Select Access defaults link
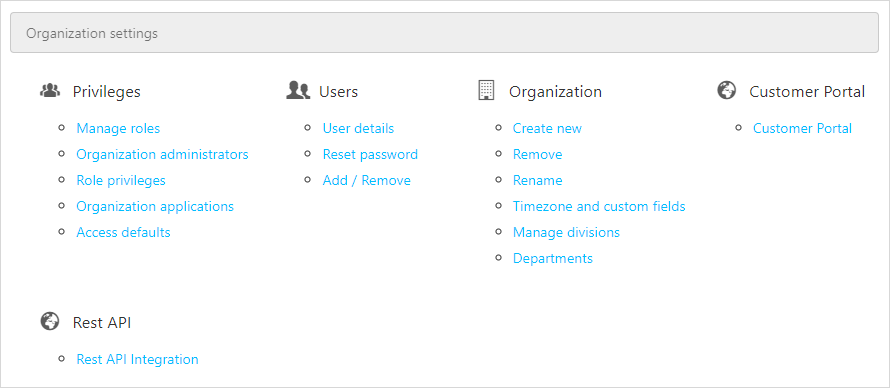The height and width of the screenshot is (388, 890). [123, 233]
